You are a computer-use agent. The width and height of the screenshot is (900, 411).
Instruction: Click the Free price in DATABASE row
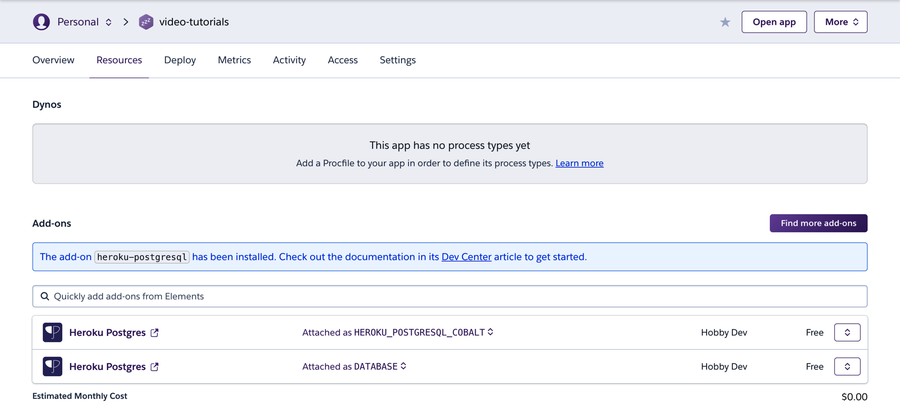814,367
